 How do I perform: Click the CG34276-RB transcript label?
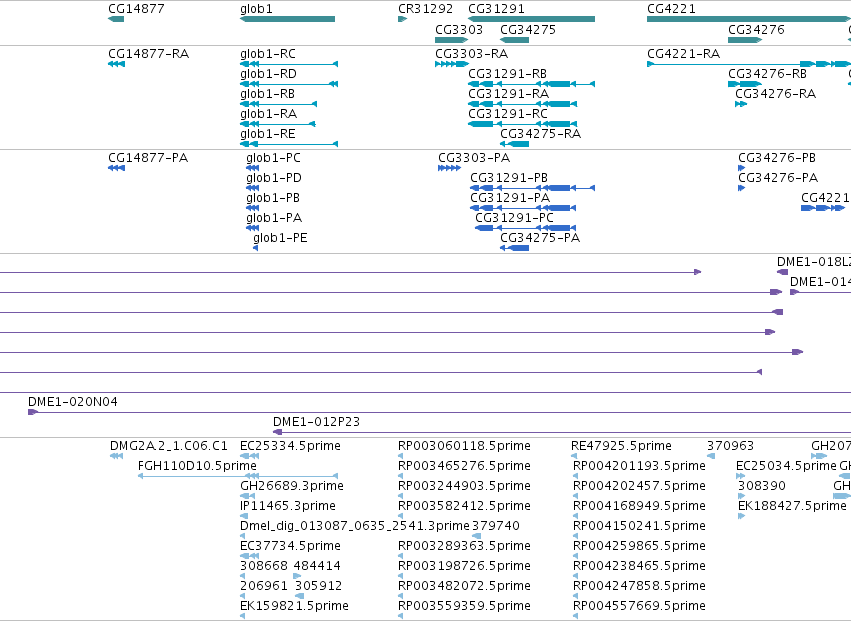click(x=767, y=74)
